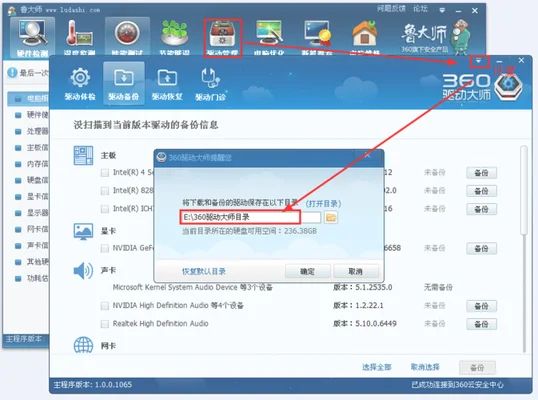The width and height of the screenshot is (538, 400).
Task: Switch to the 驱动备份 tab
Action: coord(124,84)
